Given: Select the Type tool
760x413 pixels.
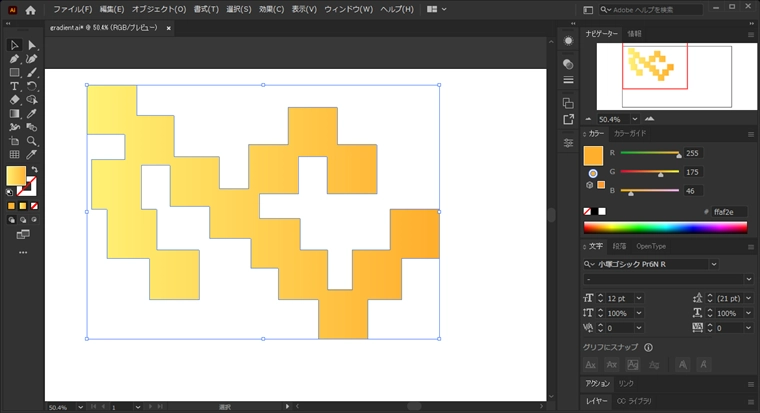Looking at the screenshot, I should tap(15, 86).
